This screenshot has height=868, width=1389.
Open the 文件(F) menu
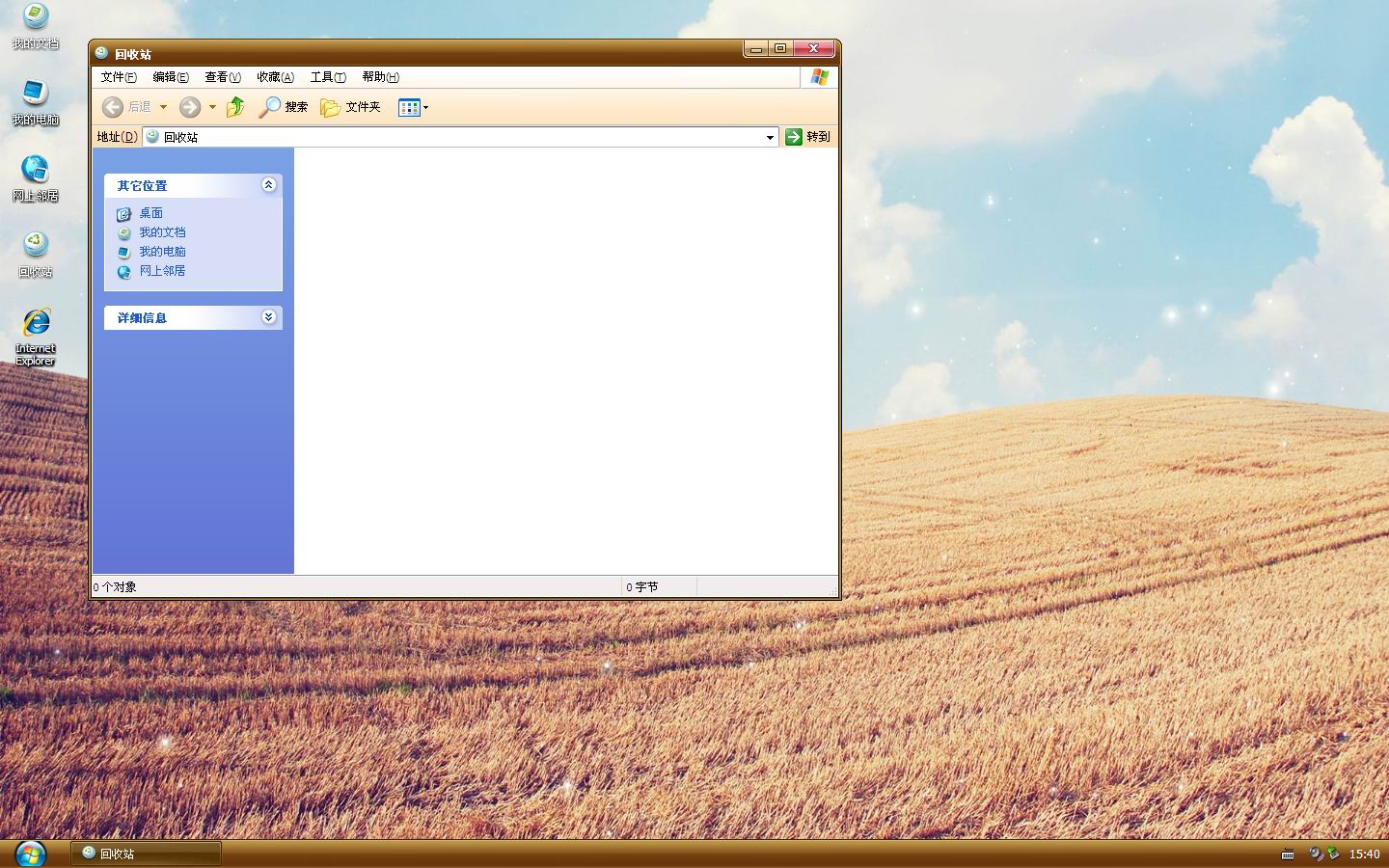tap(119, 77)
